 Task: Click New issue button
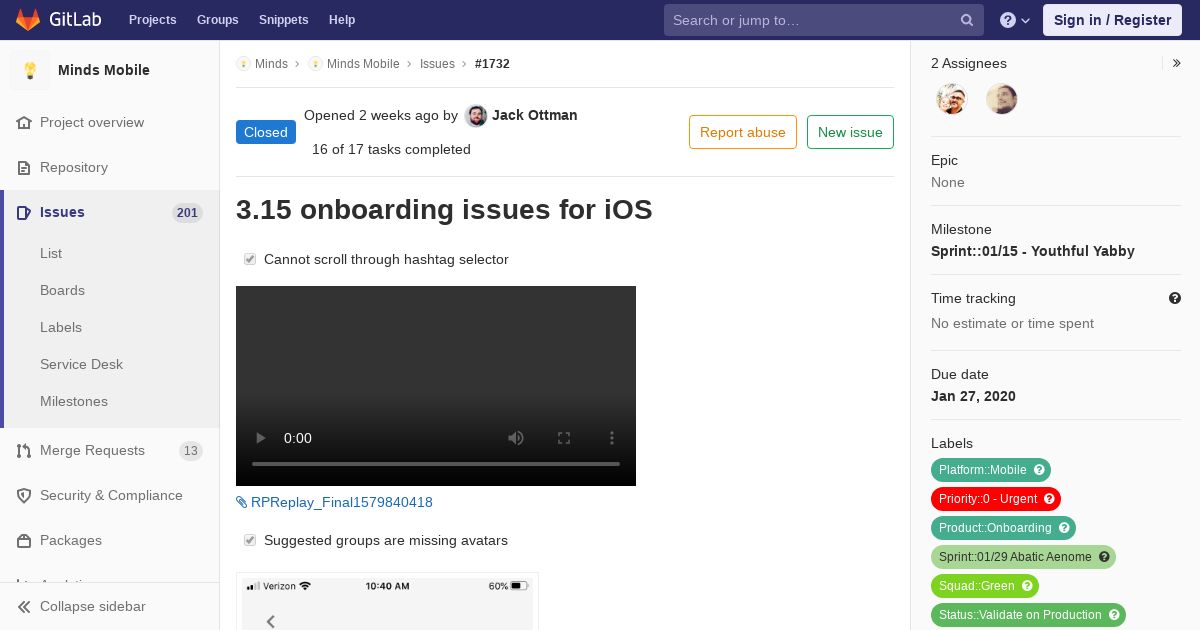click(x=850, y=132)
